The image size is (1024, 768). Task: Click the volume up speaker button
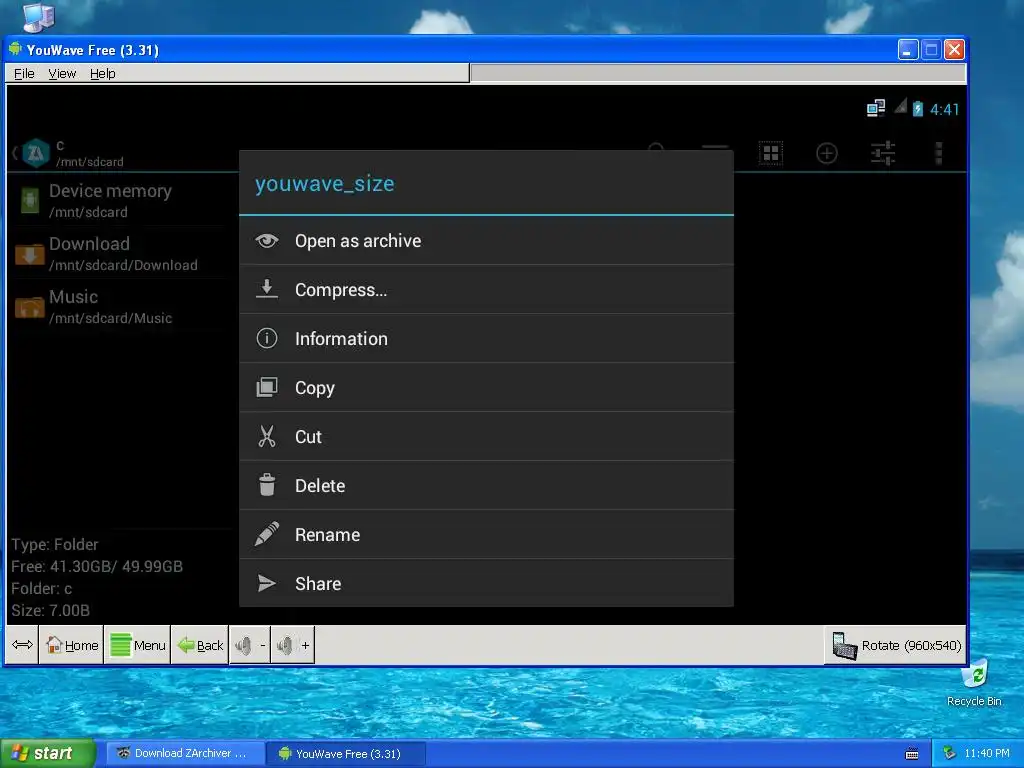tap(293, 645)
